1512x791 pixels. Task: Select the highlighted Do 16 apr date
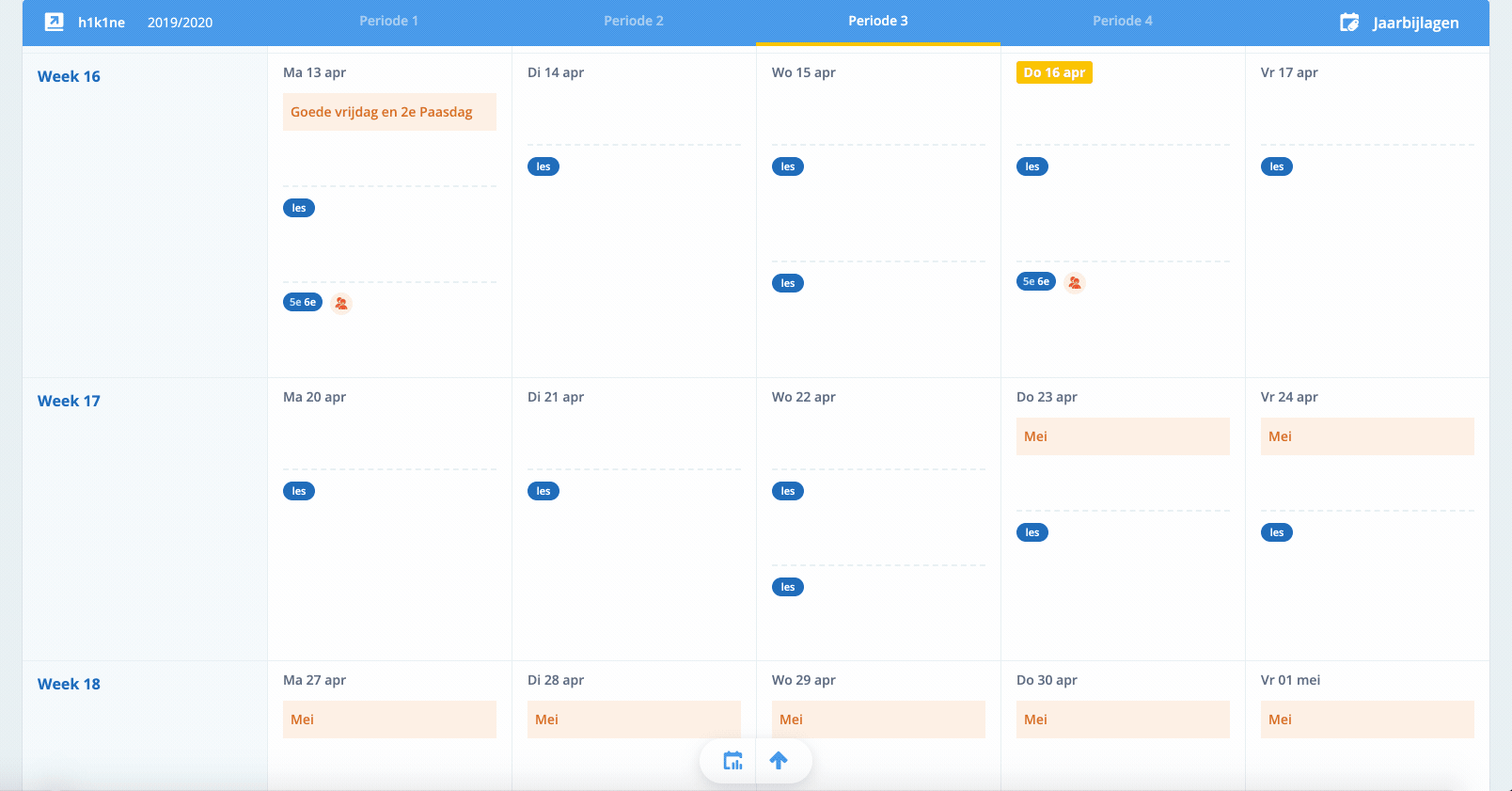pos(1054,72)
